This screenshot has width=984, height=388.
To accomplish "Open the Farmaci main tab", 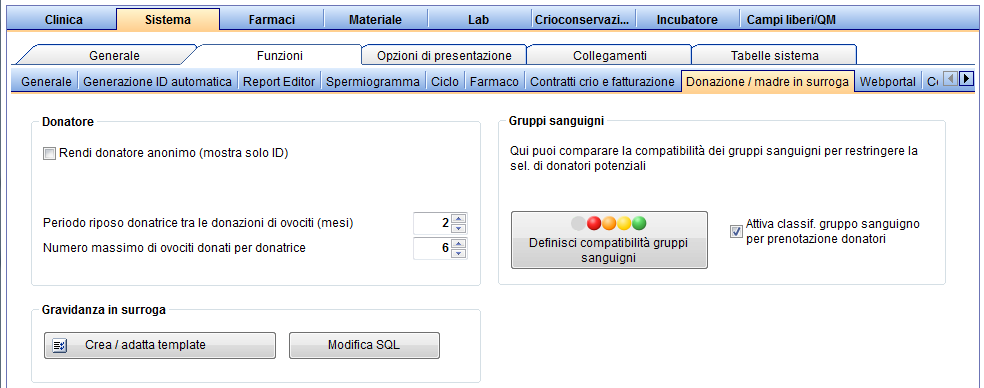I will click(x=272, y=19).
